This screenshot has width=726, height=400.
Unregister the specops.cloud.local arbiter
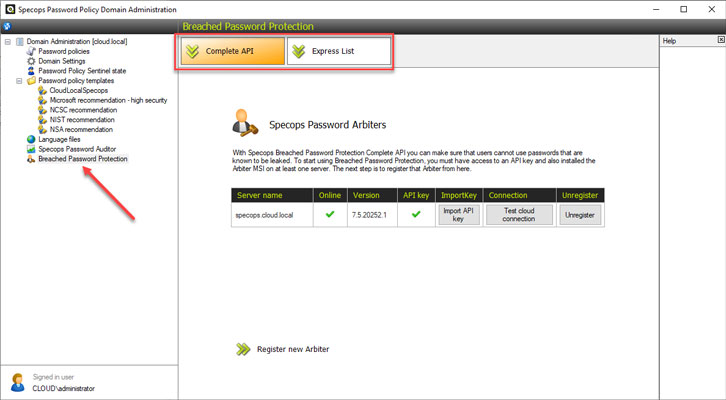point(580,213)
